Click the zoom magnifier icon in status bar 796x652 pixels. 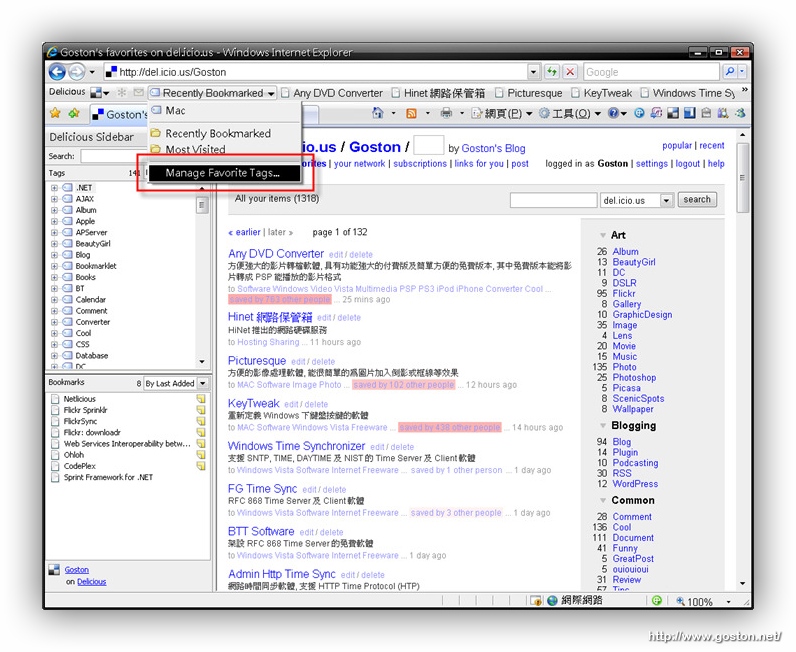point(680,601)
